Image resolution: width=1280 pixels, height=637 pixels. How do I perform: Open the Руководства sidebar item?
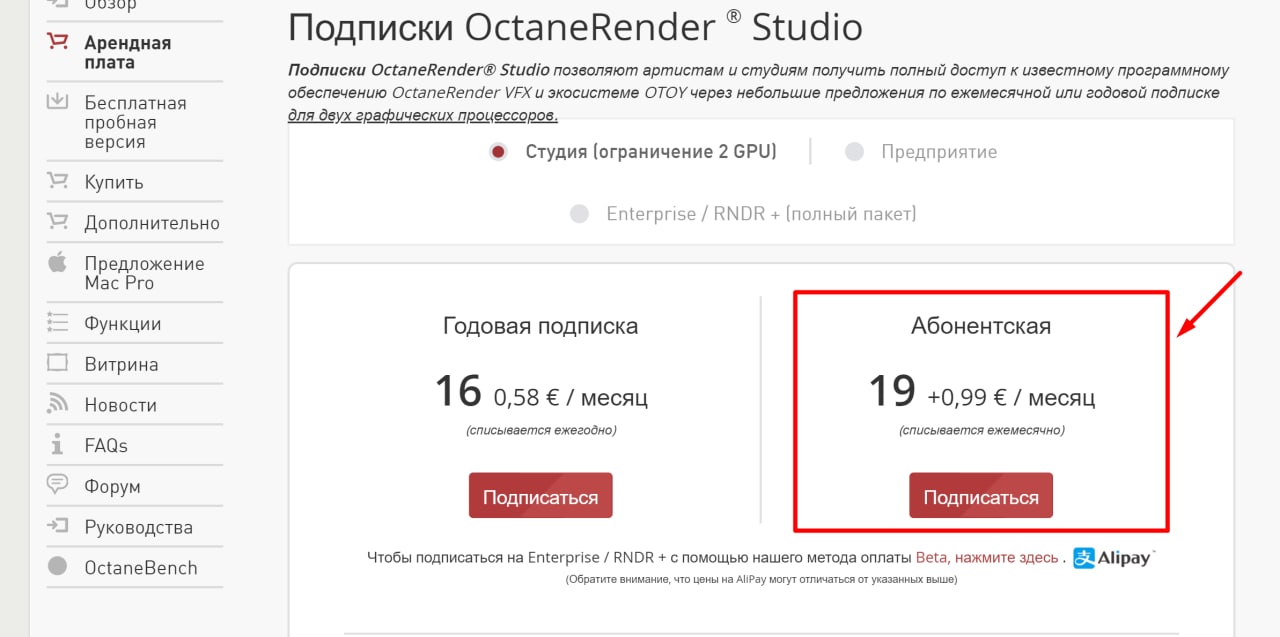coord(138,527)
